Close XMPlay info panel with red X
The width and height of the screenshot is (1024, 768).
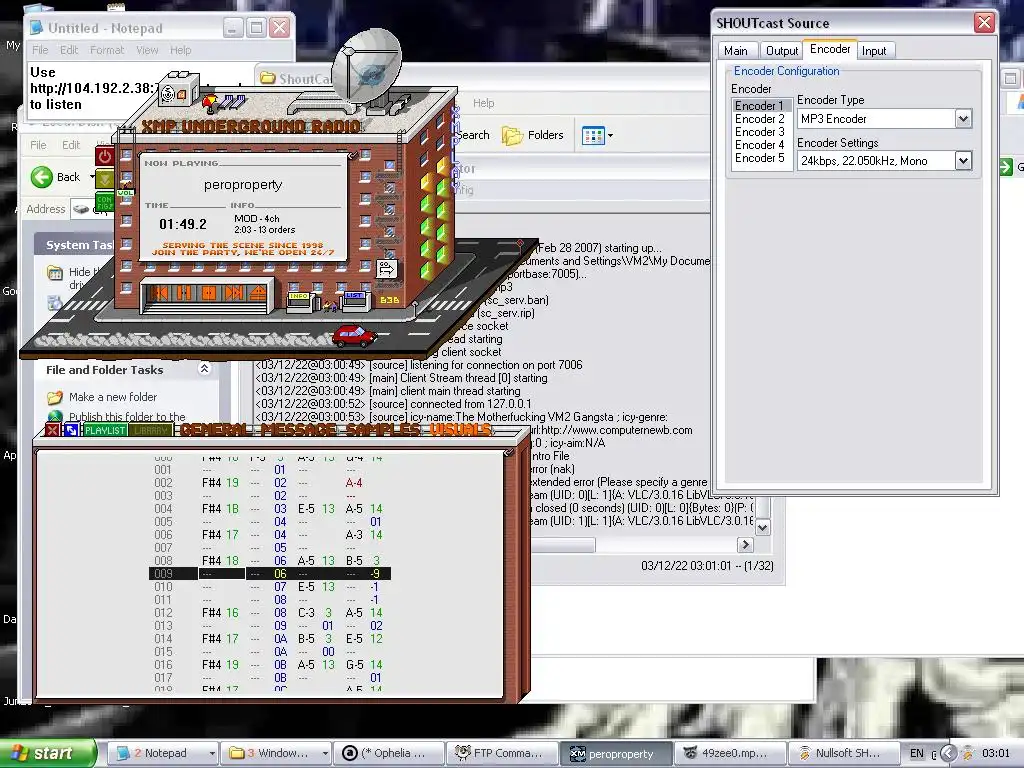click(52, 430)
